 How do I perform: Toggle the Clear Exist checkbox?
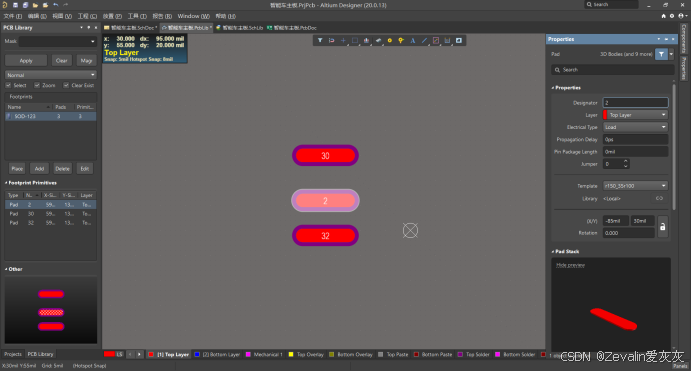[66, 85]
